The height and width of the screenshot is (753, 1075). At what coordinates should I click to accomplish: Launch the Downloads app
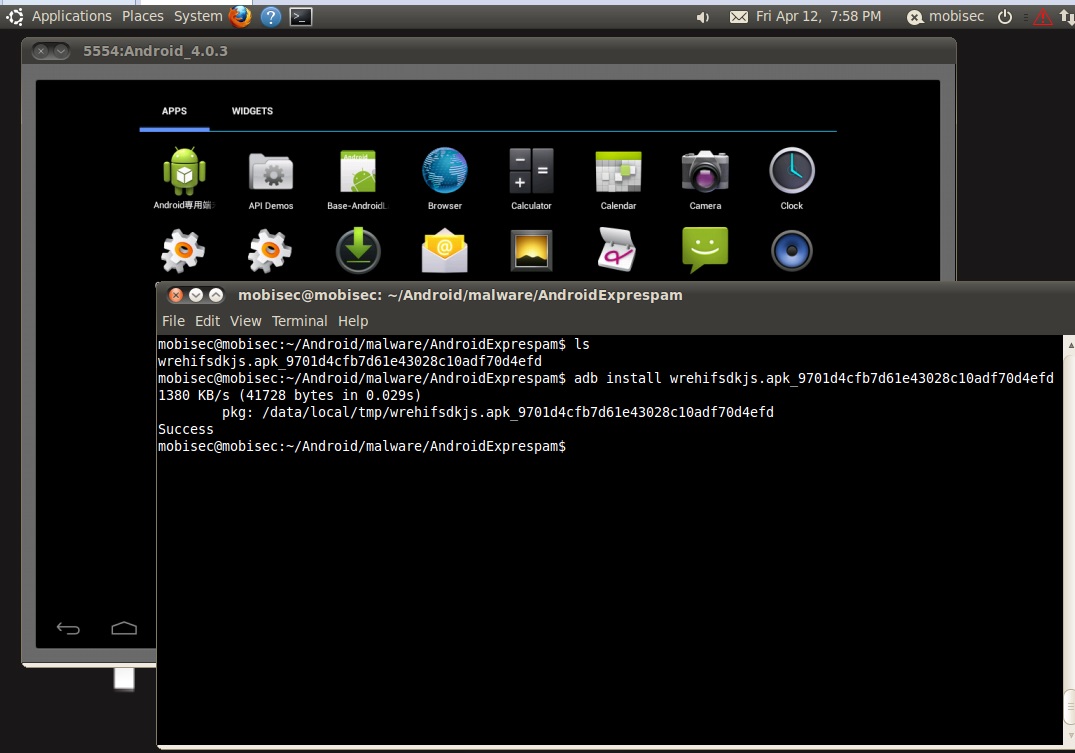coord(357,250)
